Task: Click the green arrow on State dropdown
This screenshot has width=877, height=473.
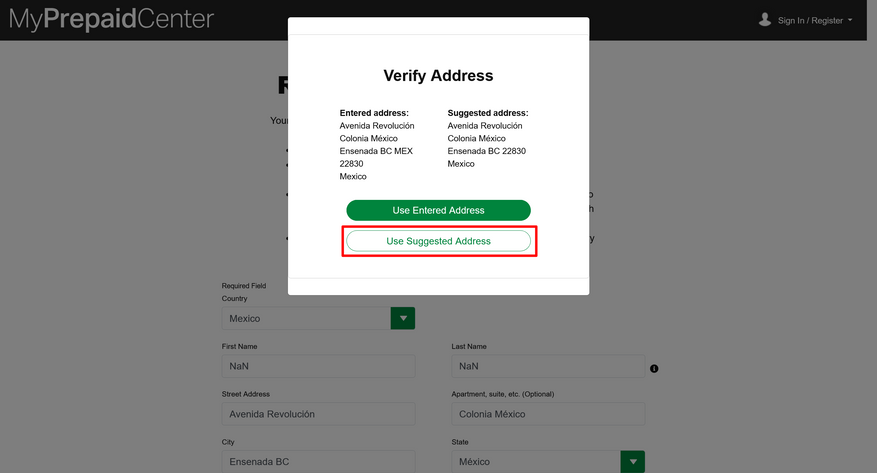Action: [x=632, y=462]
